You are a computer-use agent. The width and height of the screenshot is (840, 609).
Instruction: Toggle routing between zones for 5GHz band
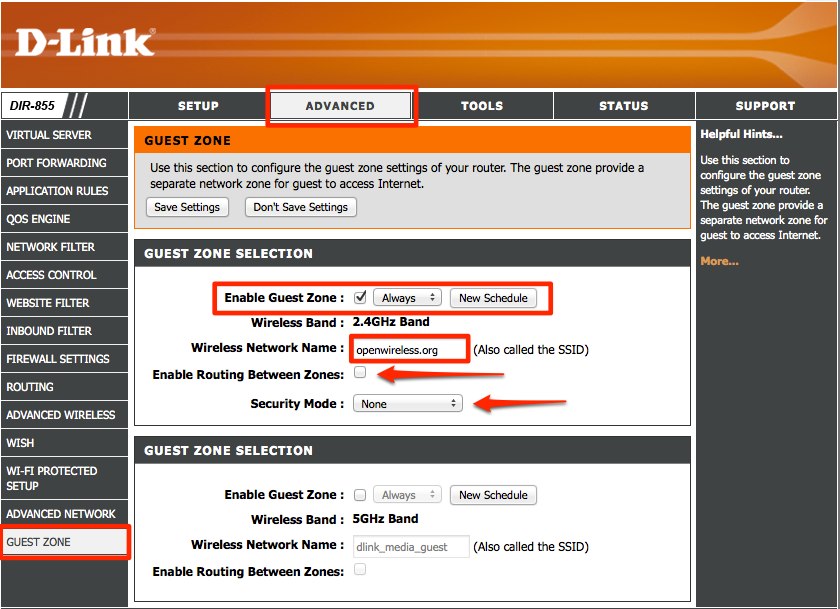click(360, 569)
